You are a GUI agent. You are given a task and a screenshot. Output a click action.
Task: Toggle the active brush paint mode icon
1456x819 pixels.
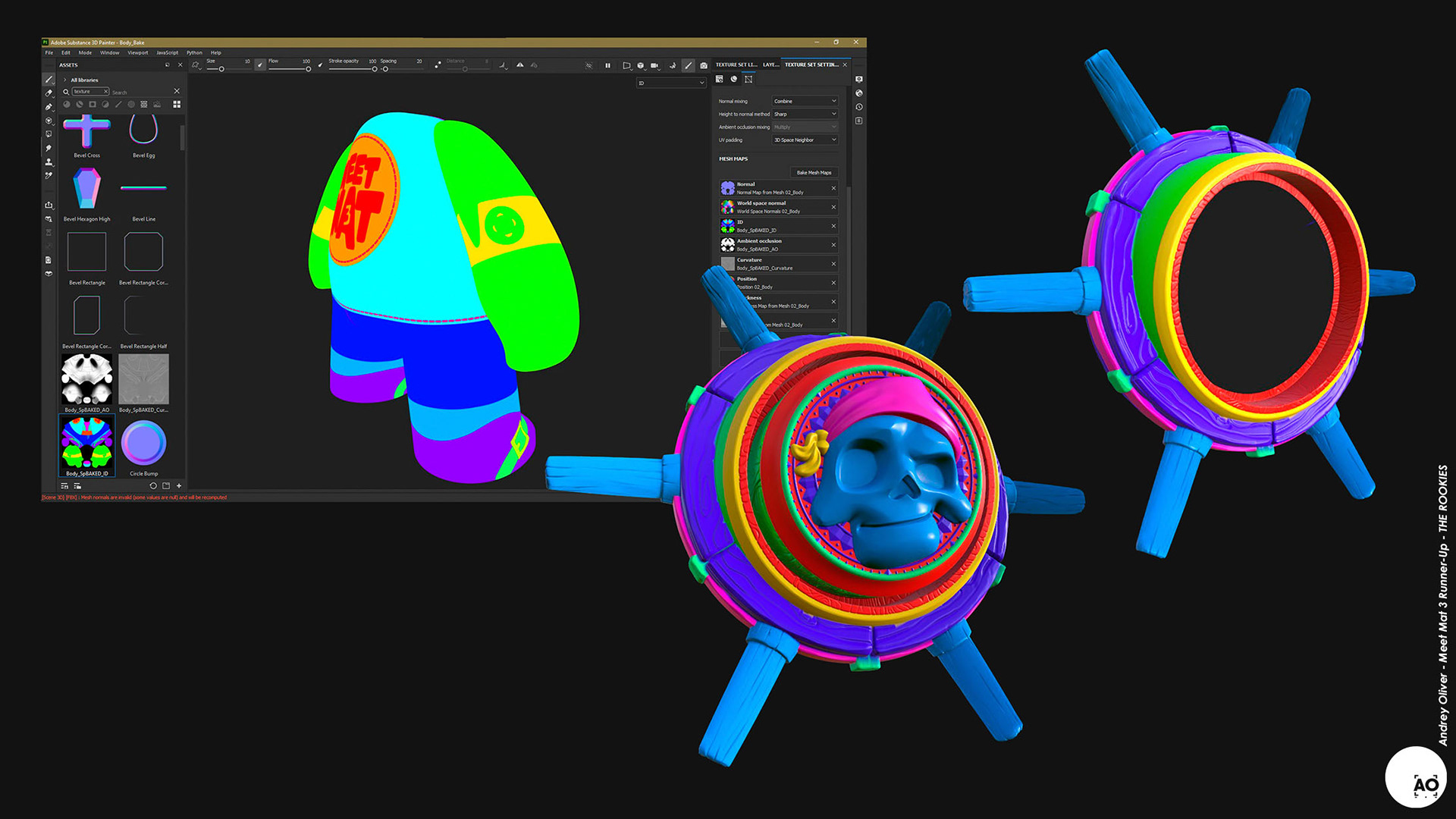(x=689, y=65)
